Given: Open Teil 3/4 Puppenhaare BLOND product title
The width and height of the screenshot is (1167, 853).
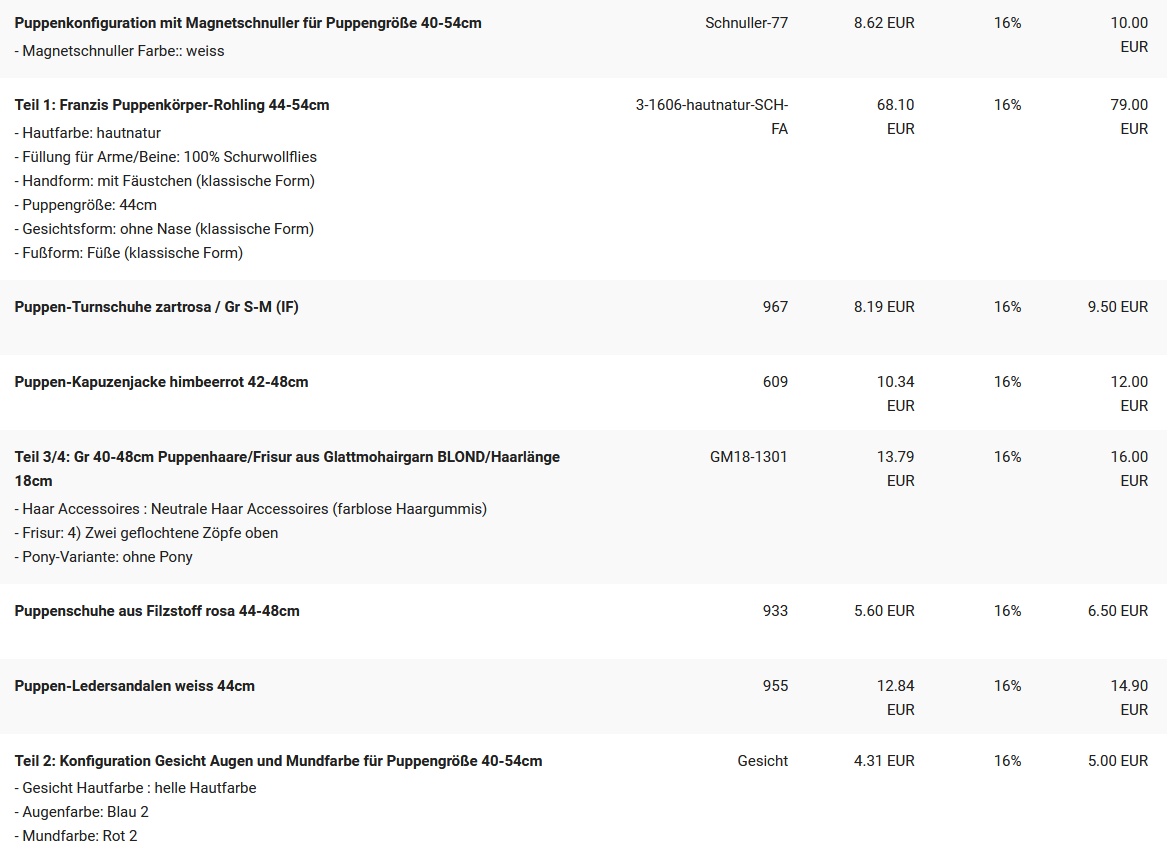Looking at the screenshot, I should pyautogui.click(x=287, y=469).
